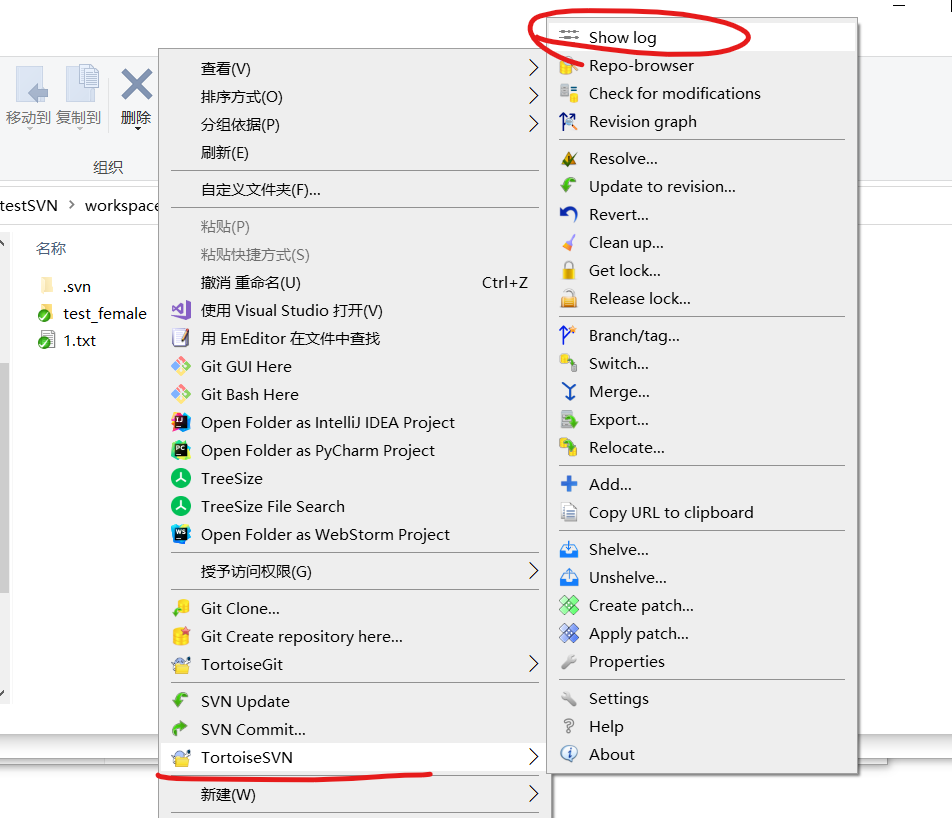Viewport: 952px width, 818px height.
Task: Click the Branch/tag icon
Action: (569, 335)
